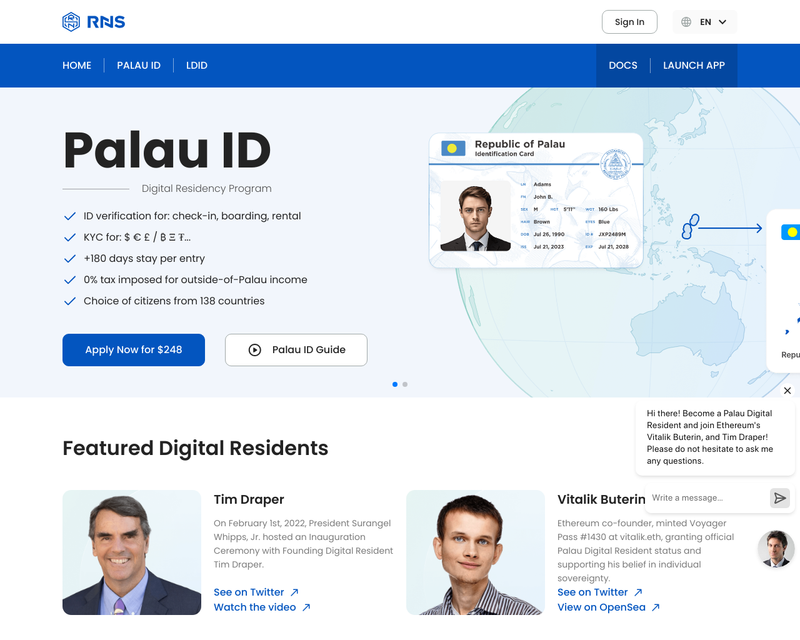This screenshot has width=800, height=640.
Task: Click the Palau ID hero title
Action: (167, 150)
